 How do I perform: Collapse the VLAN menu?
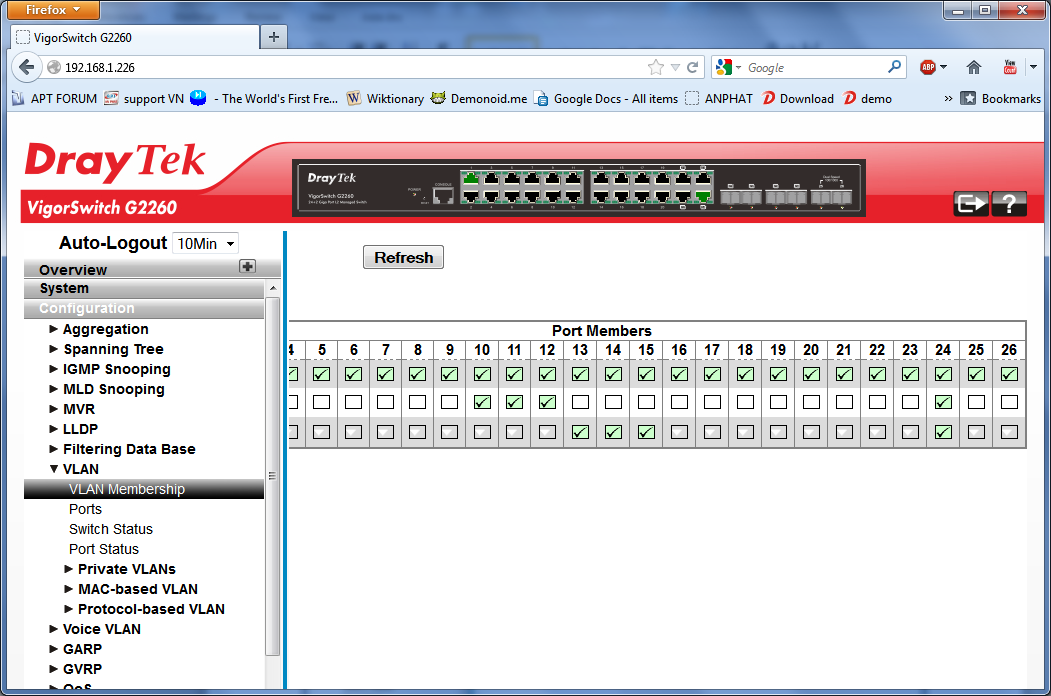pos(74,469)
